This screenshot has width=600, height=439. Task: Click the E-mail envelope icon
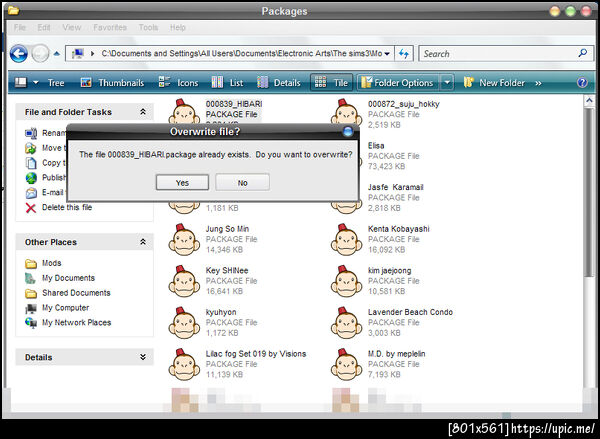pyautogui.click(x=31, y=193)
